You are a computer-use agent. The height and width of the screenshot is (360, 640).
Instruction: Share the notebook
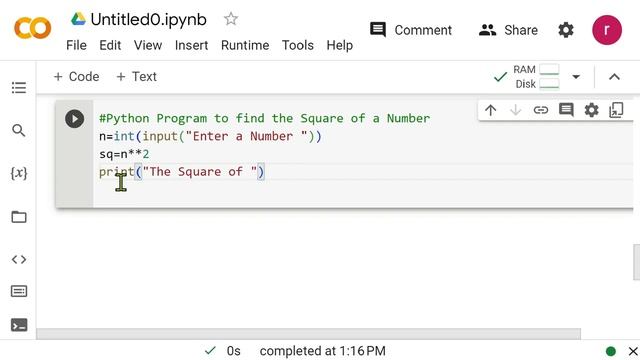pos(508,30)
